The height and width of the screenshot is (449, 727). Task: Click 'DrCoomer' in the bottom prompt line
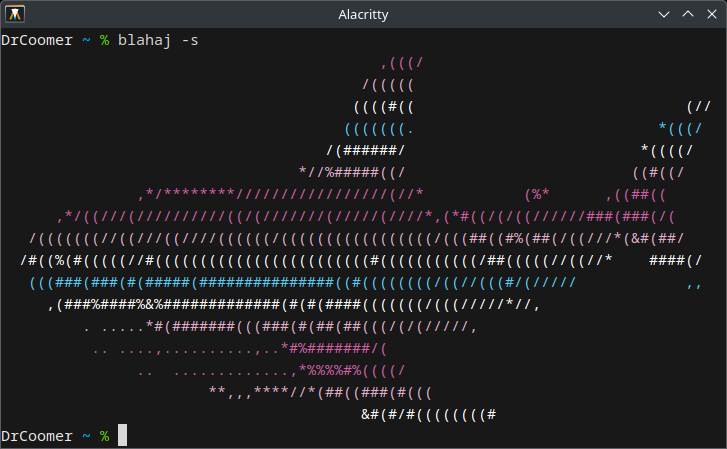coord(37,436)
